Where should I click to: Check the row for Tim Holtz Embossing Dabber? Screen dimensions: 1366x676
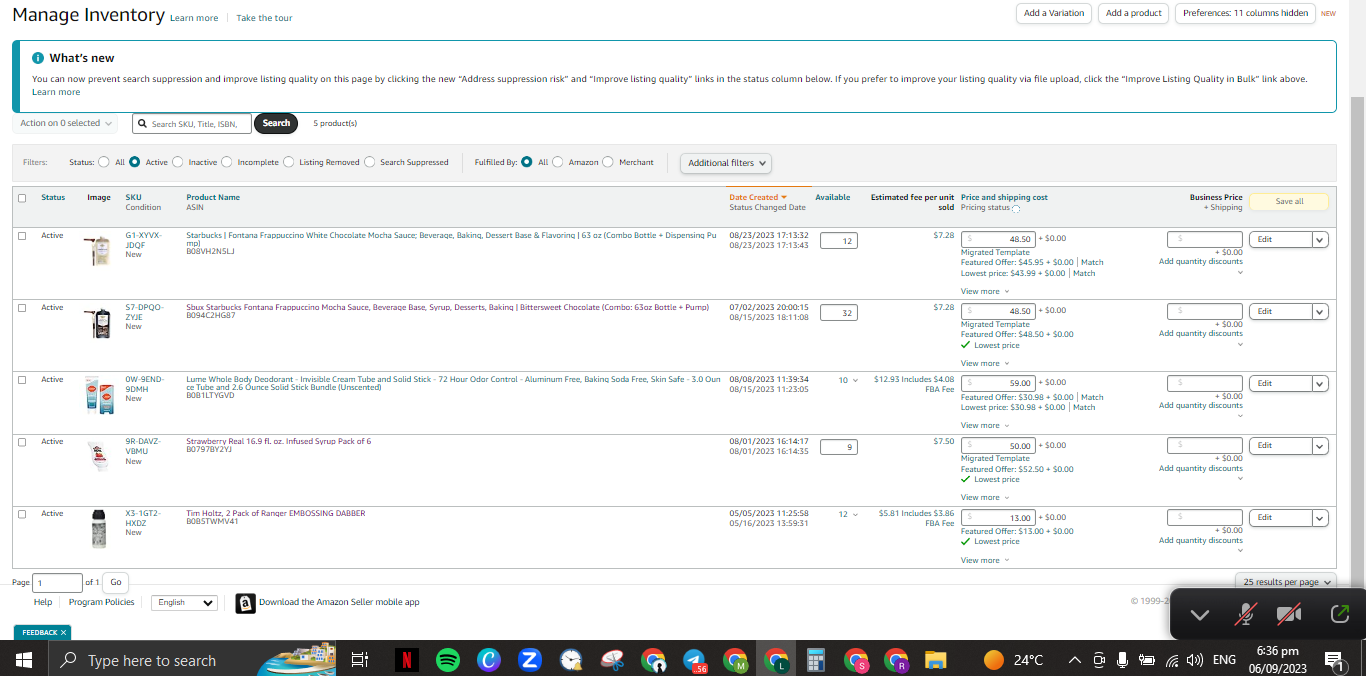(x=22, y=514)
